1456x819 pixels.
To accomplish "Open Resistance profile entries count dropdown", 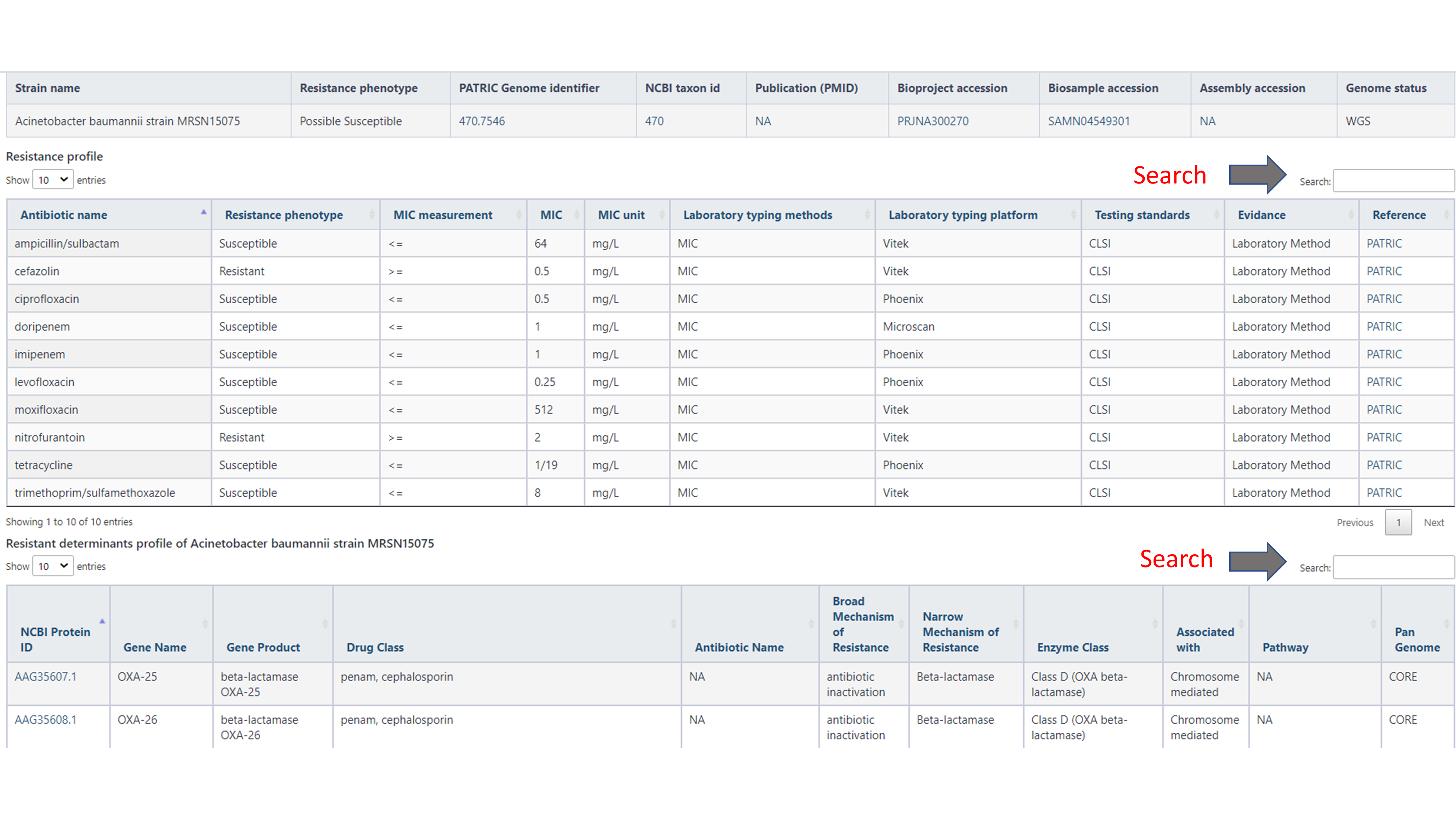I will click(x=52, y=180).
